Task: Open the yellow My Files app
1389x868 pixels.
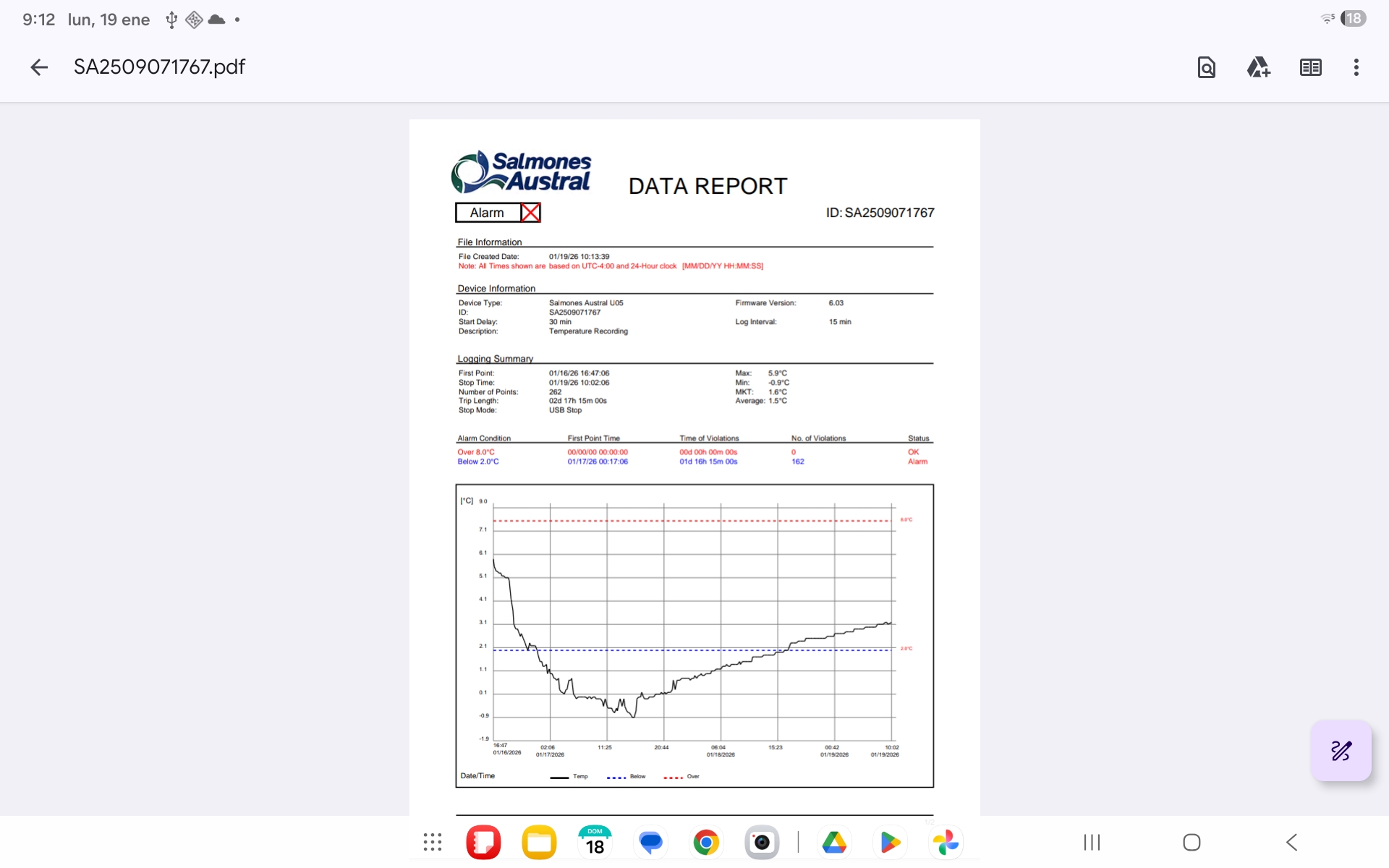Action: (x=539, y=842)
